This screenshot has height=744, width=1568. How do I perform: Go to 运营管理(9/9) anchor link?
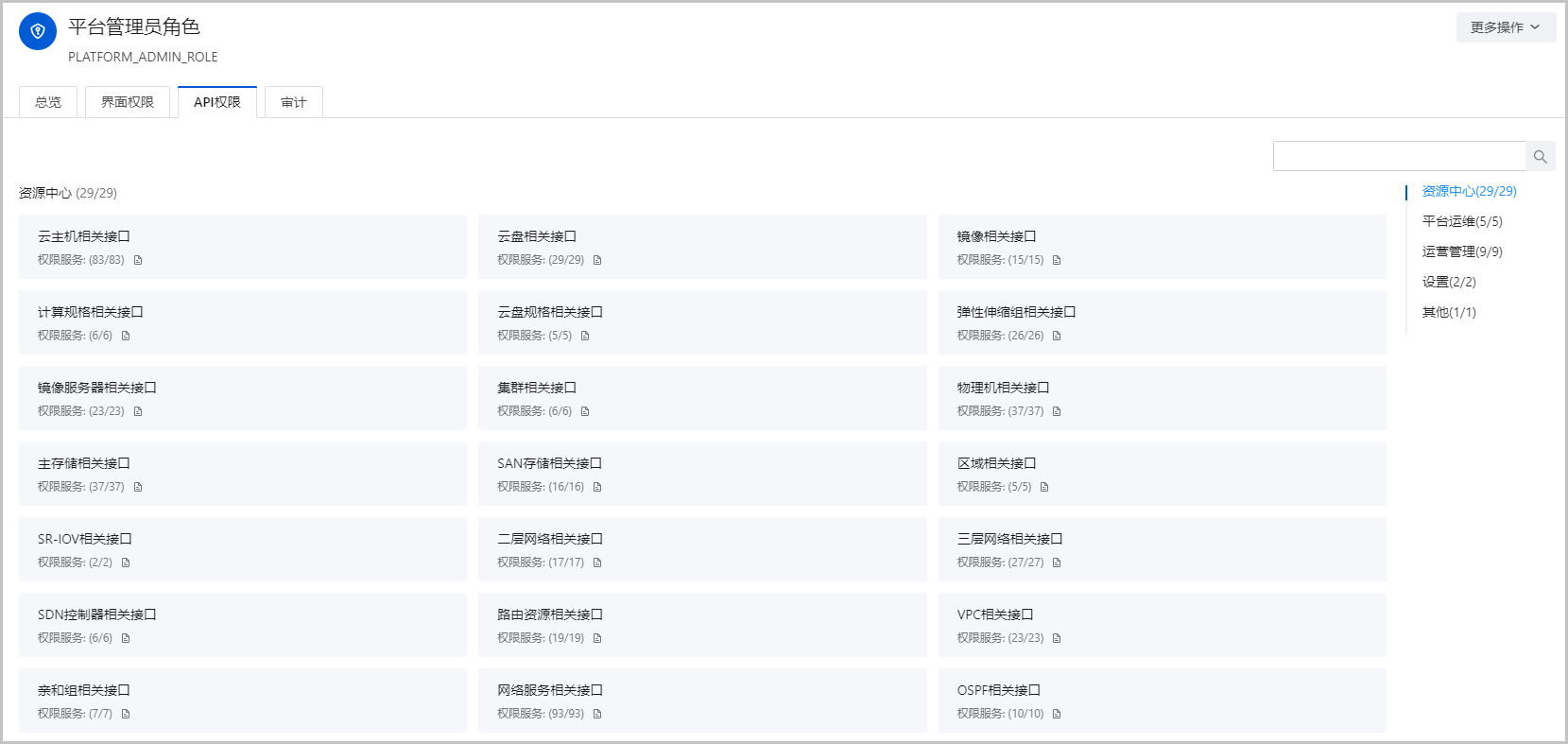click(1461, 251)
